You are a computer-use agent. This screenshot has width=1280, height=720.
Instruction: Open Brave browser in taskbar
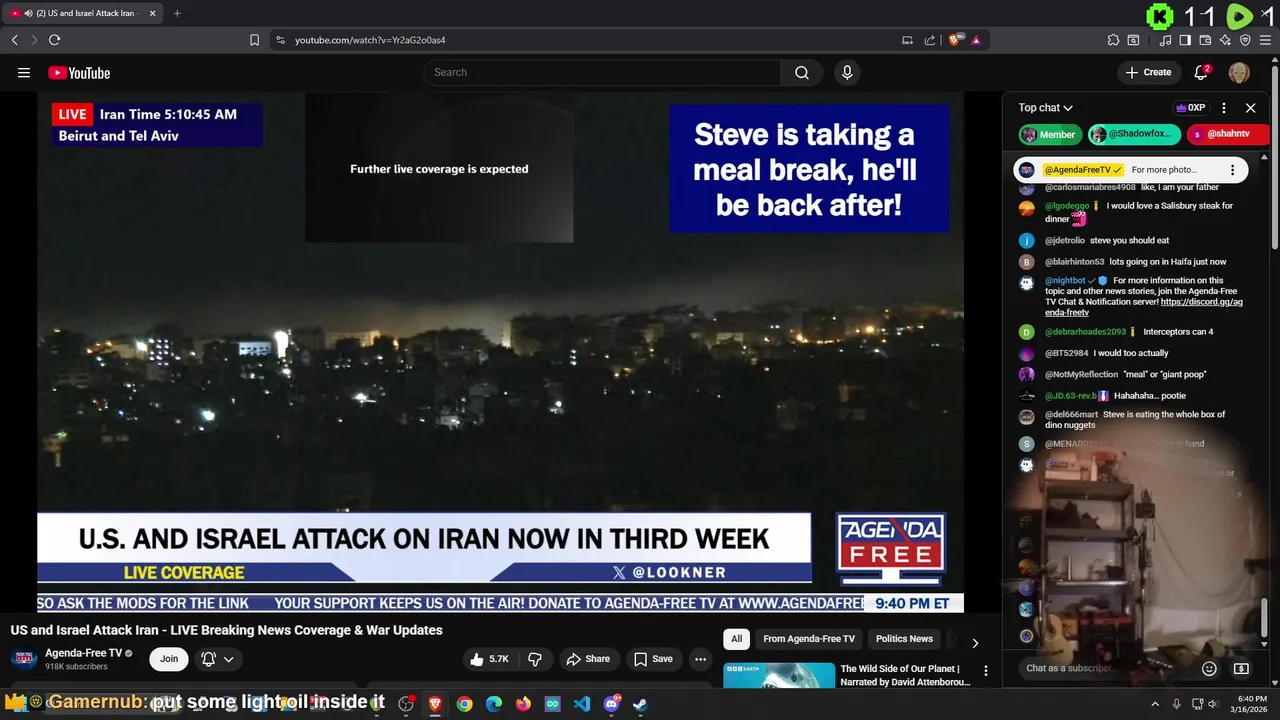click(435, 704)
